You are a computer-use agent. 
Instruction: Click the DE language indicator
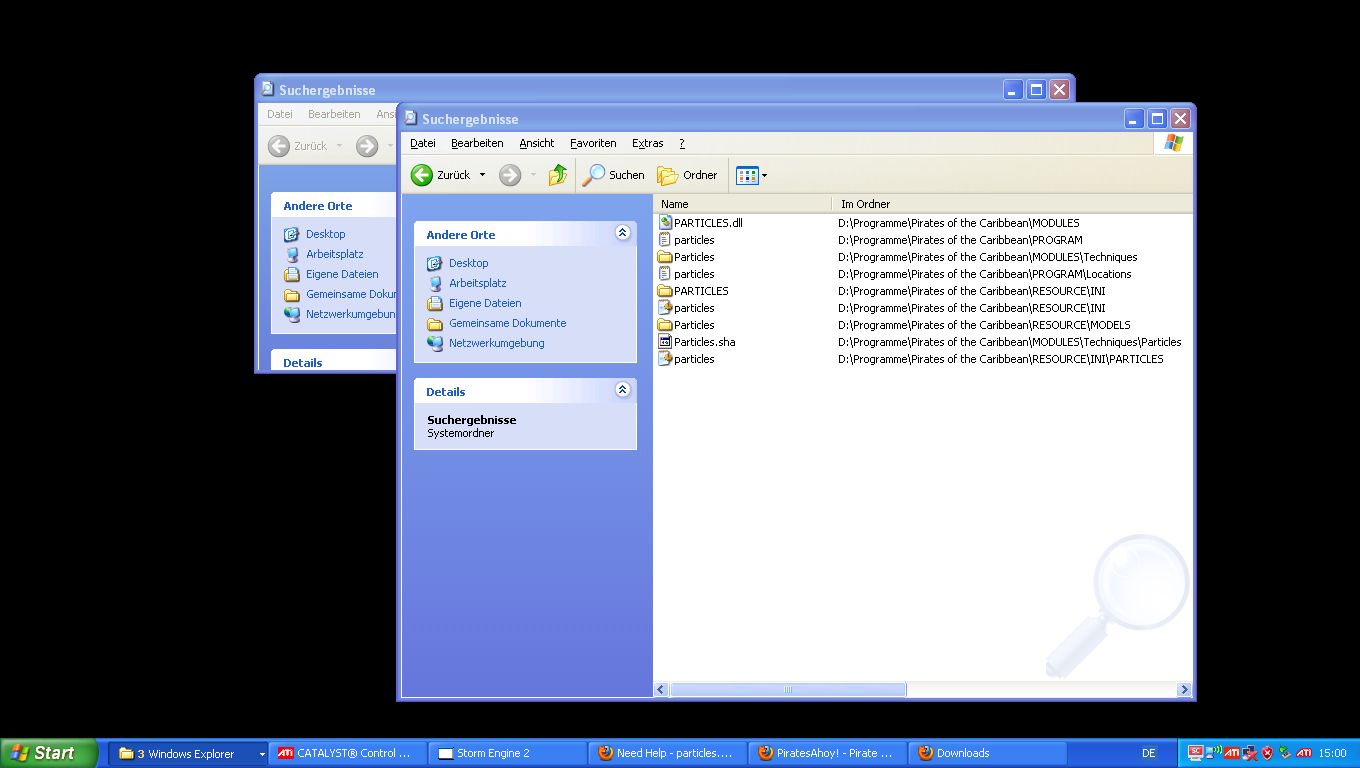point(1149,753)
